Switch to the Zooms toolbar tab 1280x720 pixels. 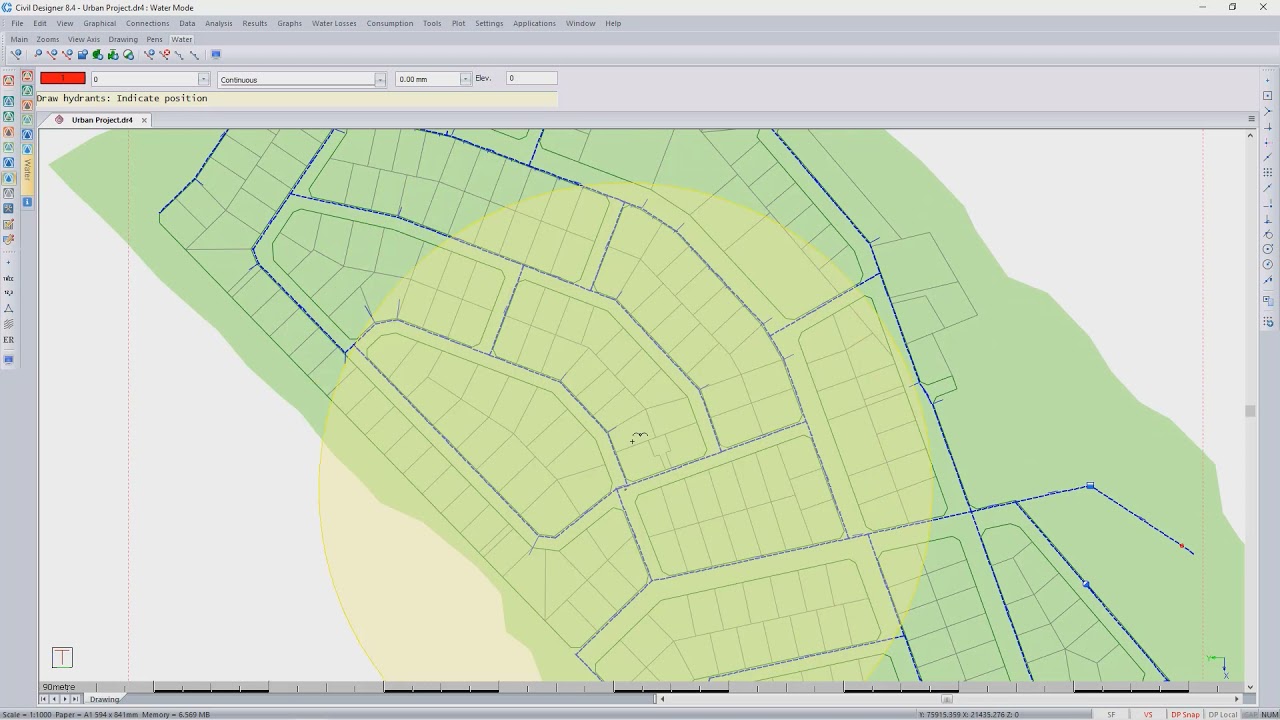pyautogui.click(x=47, y=39)
